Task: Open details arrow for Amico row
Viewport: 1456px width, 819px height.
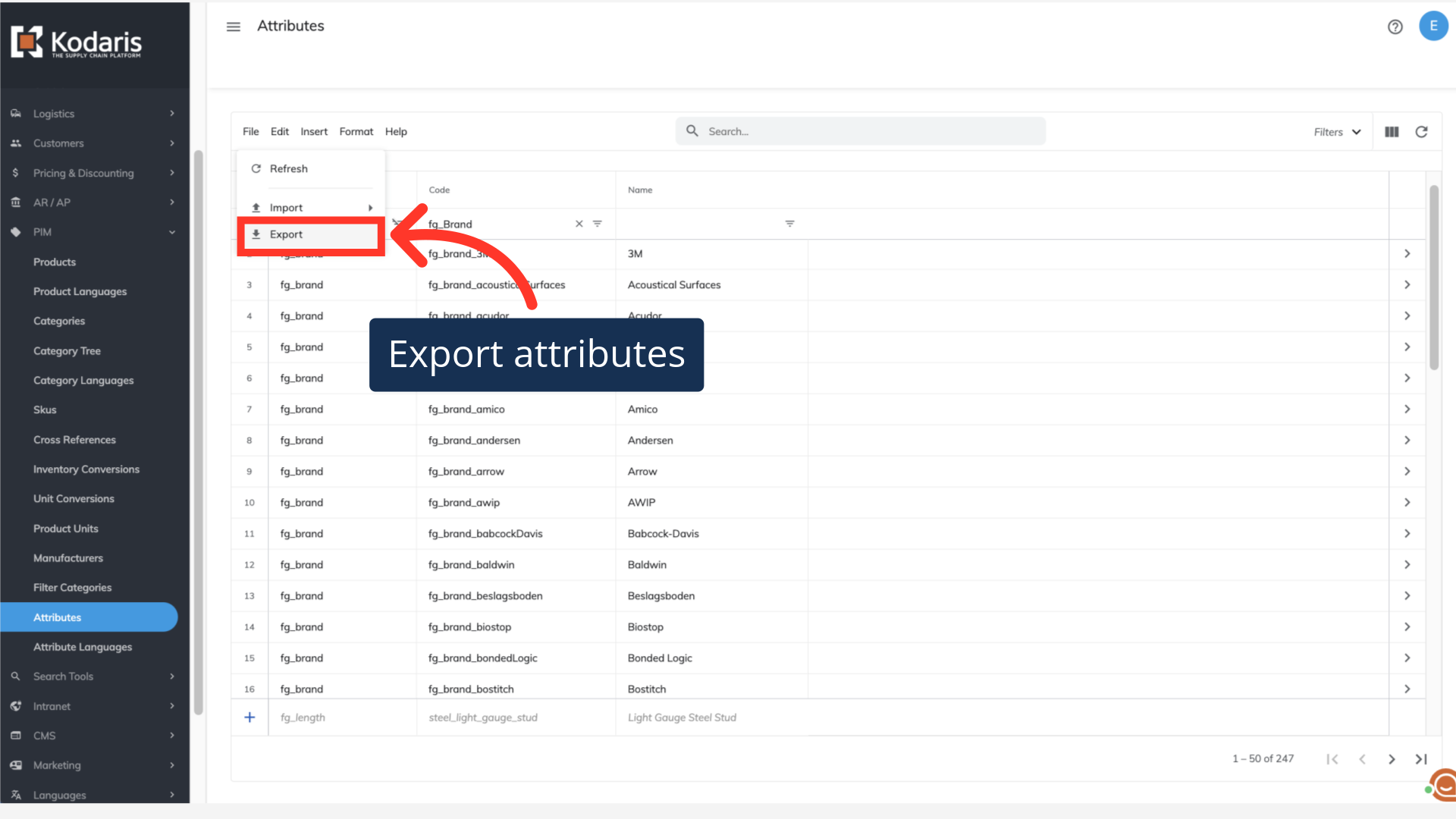Action: click(1407, 409)
